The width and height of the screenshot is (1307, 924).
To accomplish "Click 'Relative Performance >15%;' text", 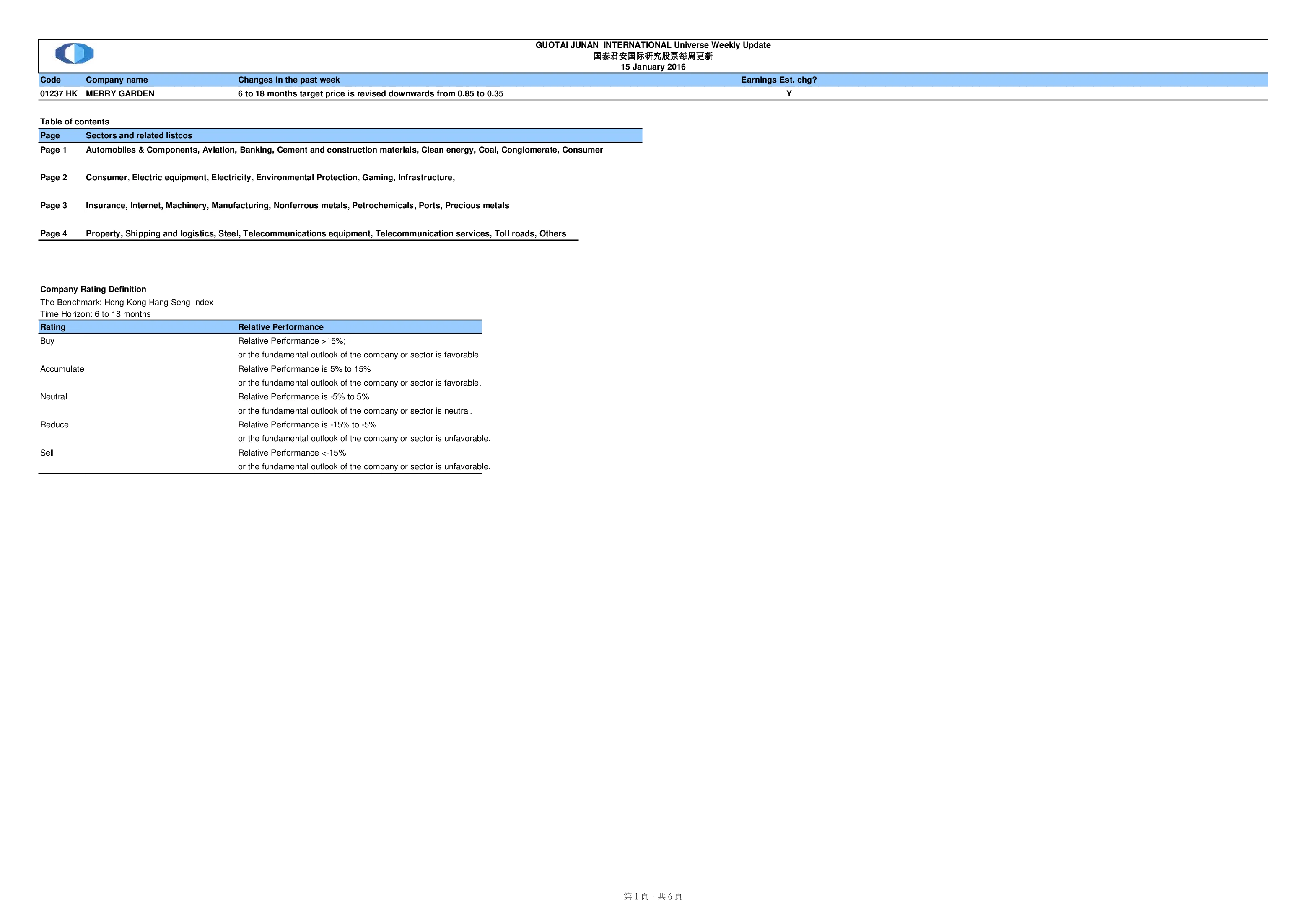I will 291,341.
